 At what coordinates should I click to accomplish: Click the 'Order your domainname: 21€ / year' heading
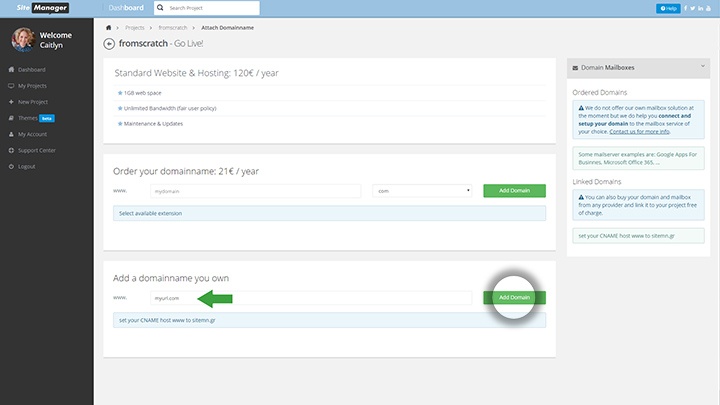click(x=186, y=171)
